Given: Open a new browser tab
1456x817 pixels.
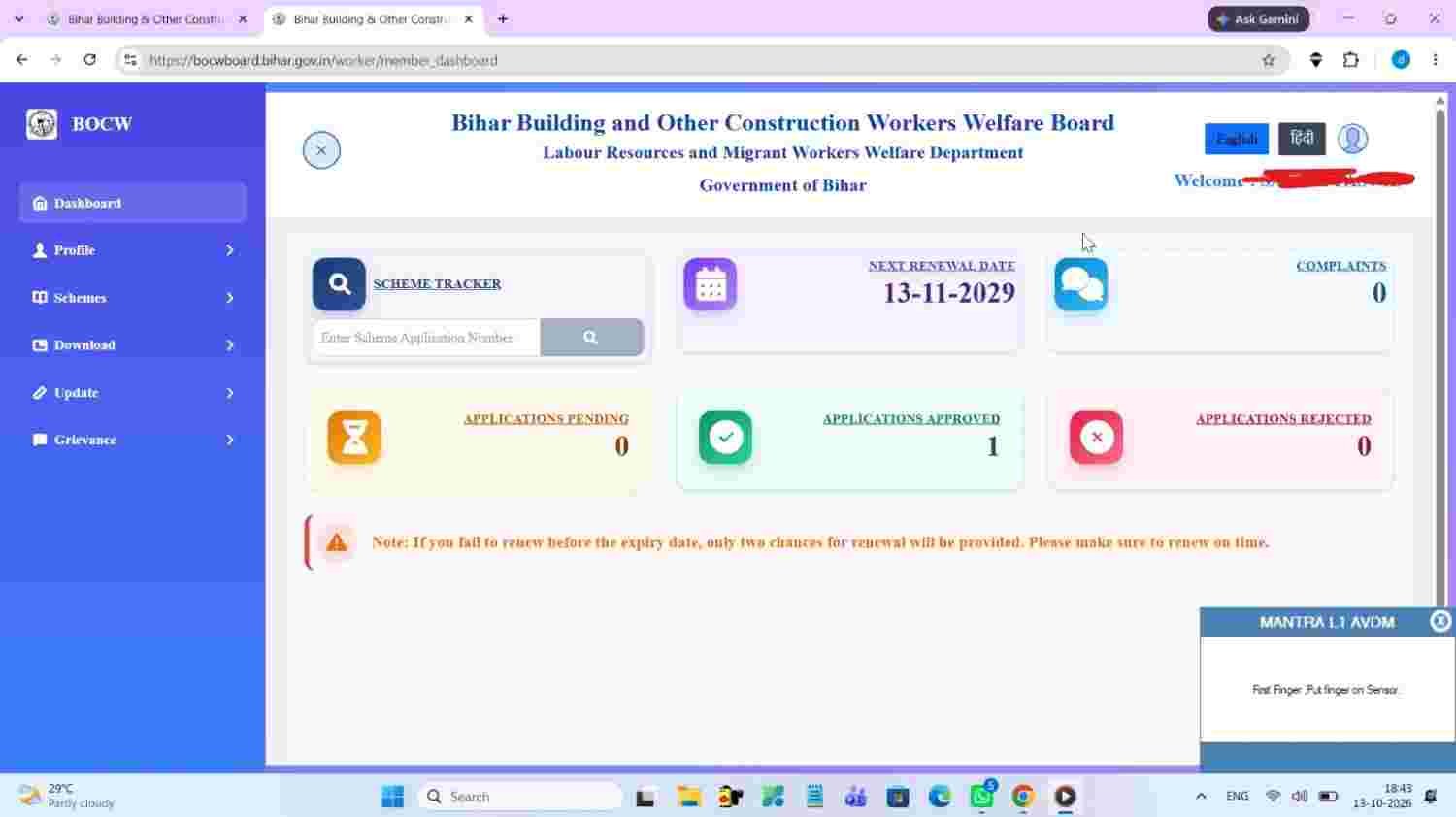Looking at the screenshot, I should [x=503, y=19].
